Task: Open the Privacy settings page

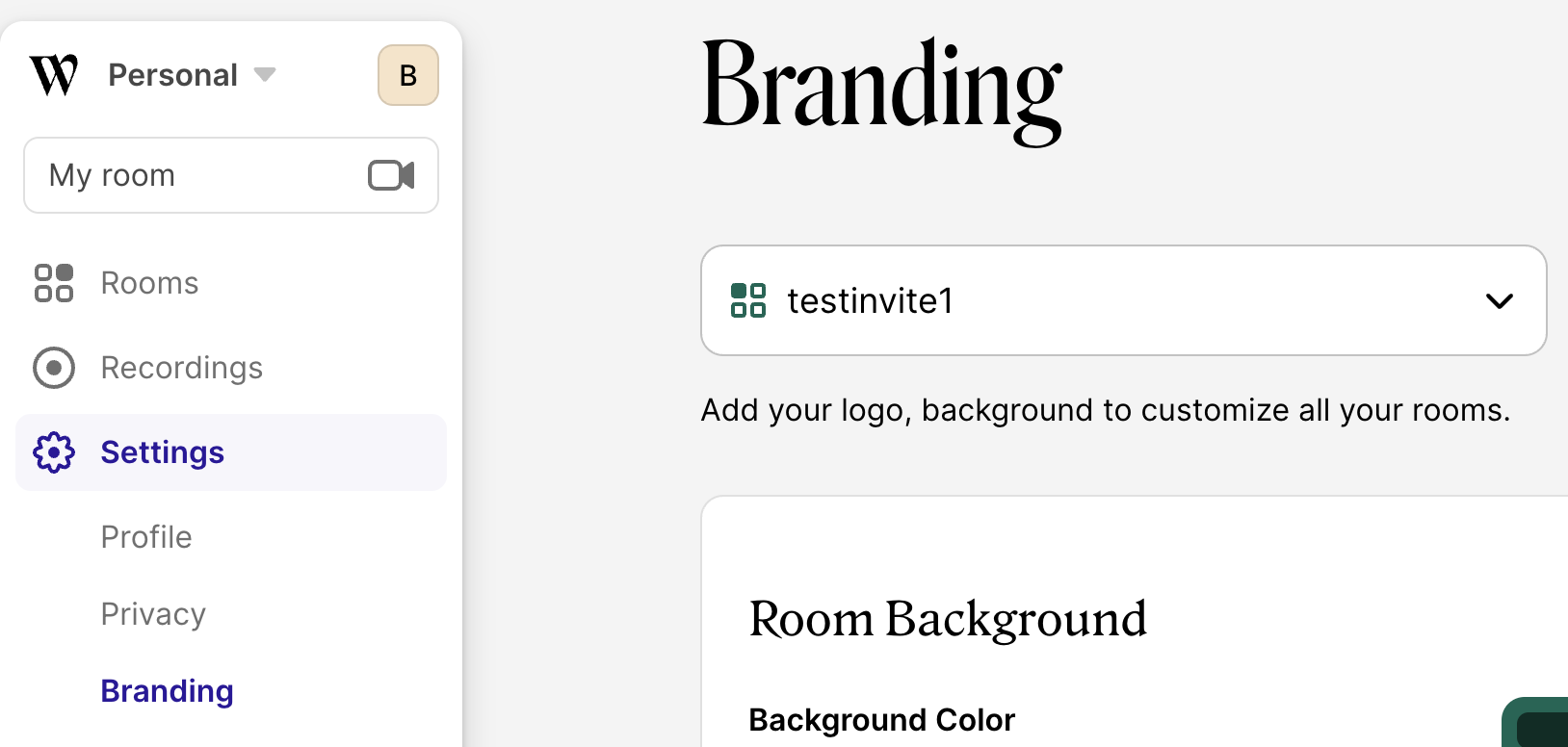Action: point(153,614)
